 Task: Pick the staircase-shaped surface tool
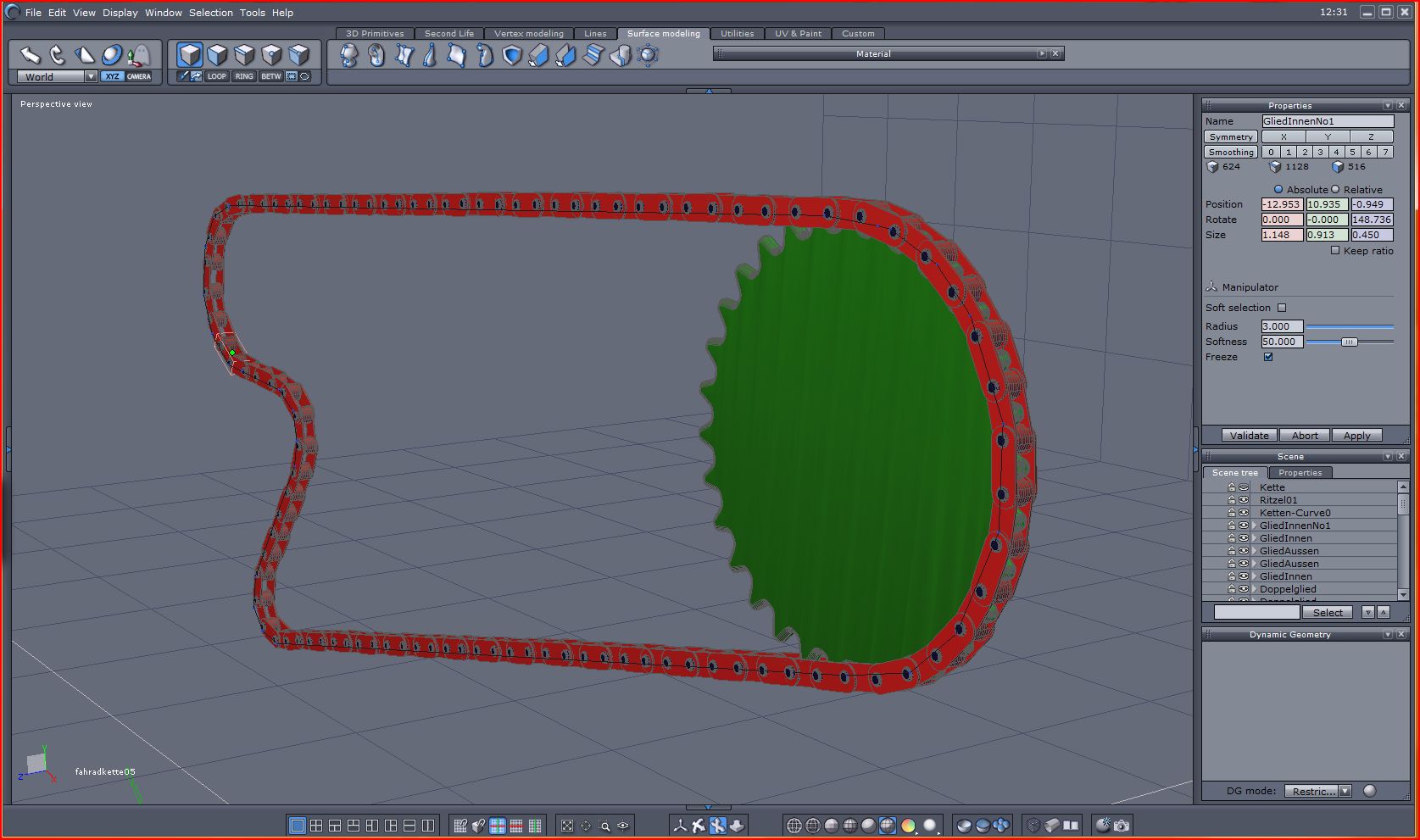(x=593, y=55)
